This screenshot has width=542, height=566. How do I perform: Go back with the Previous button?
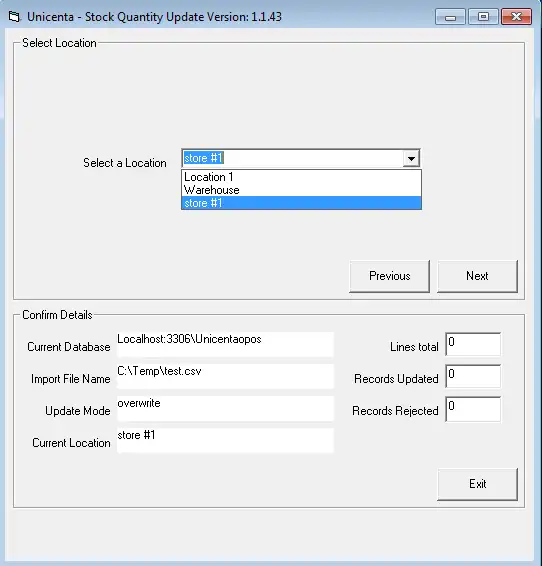click(390, 276)
